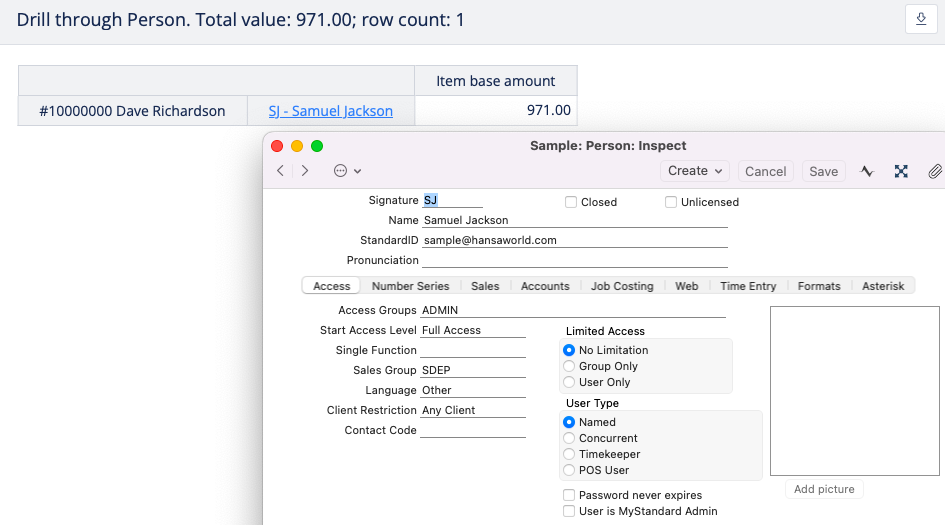Check the Closed checkbox

571,202
